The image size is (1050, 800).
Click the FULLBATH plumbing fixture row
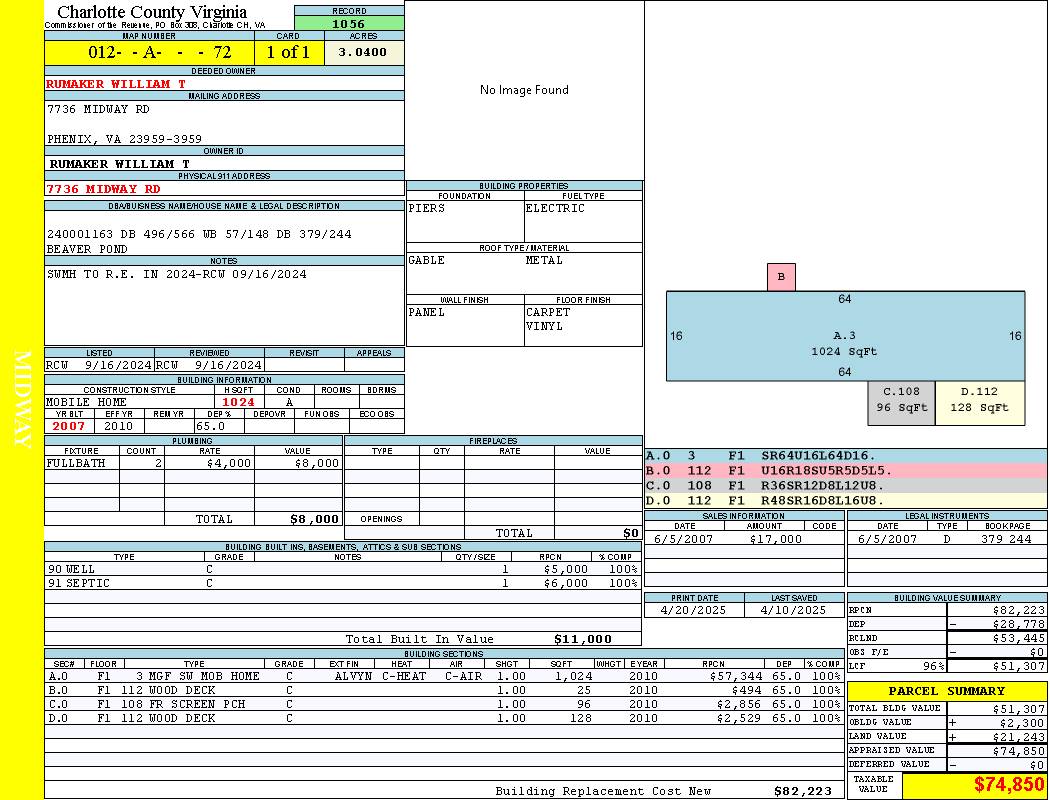(193, 464)
